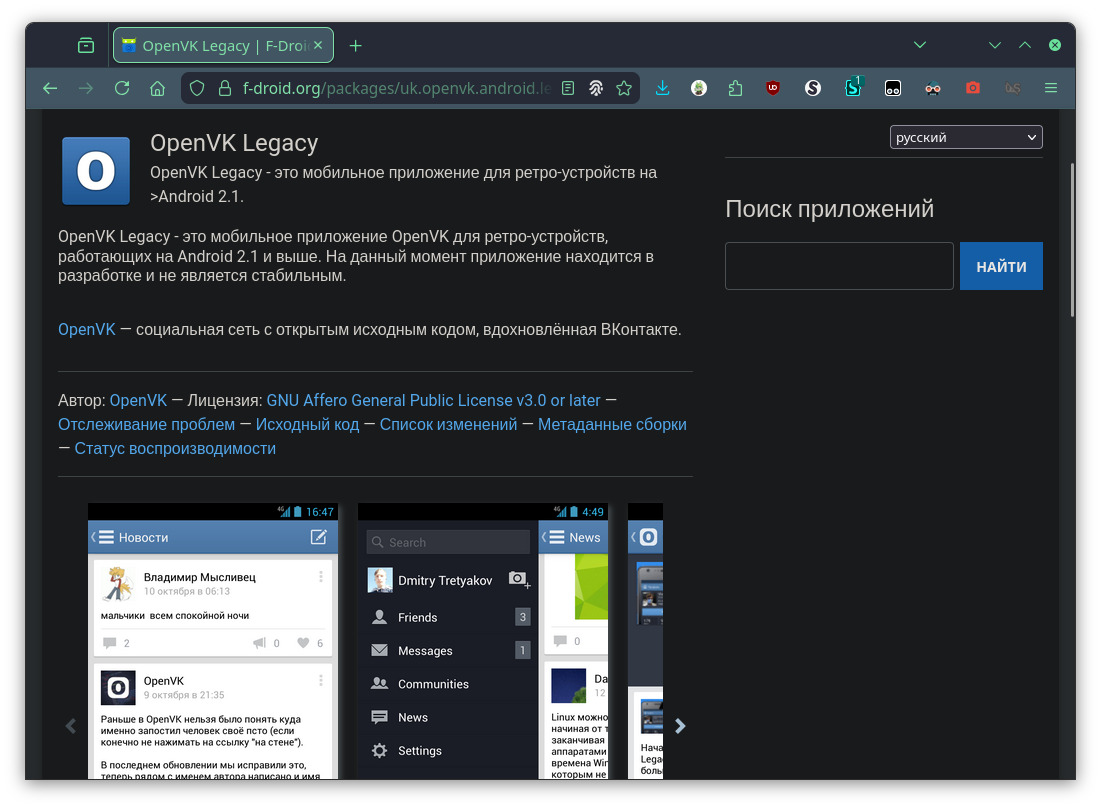Click the forward navigation arrow
The height and width of the screenshot is (808, 1101).
point(86,88)
